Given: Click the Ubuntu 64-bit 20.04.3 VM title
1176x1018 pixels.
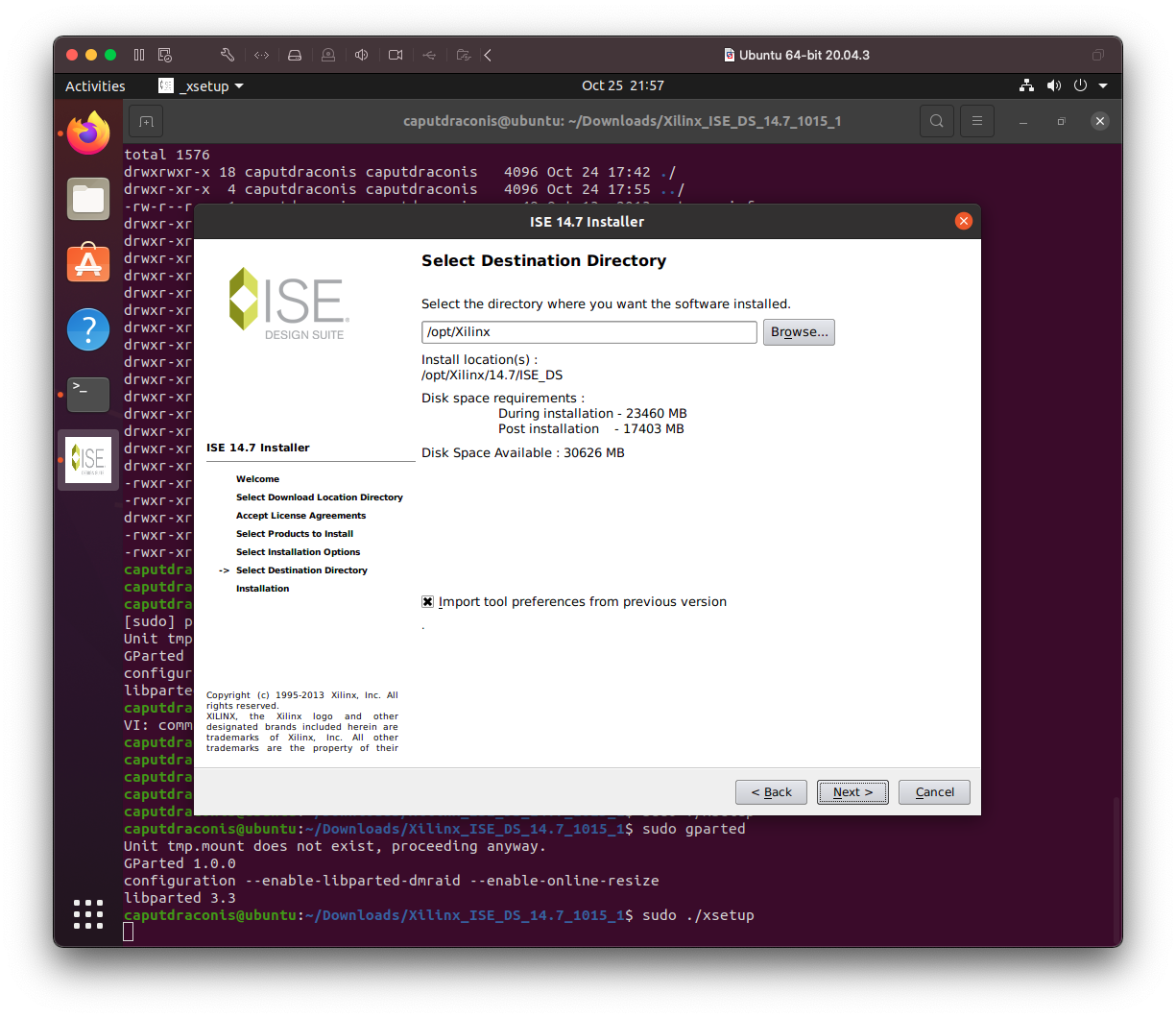Looking at the screenshot, I should point(804,55).
